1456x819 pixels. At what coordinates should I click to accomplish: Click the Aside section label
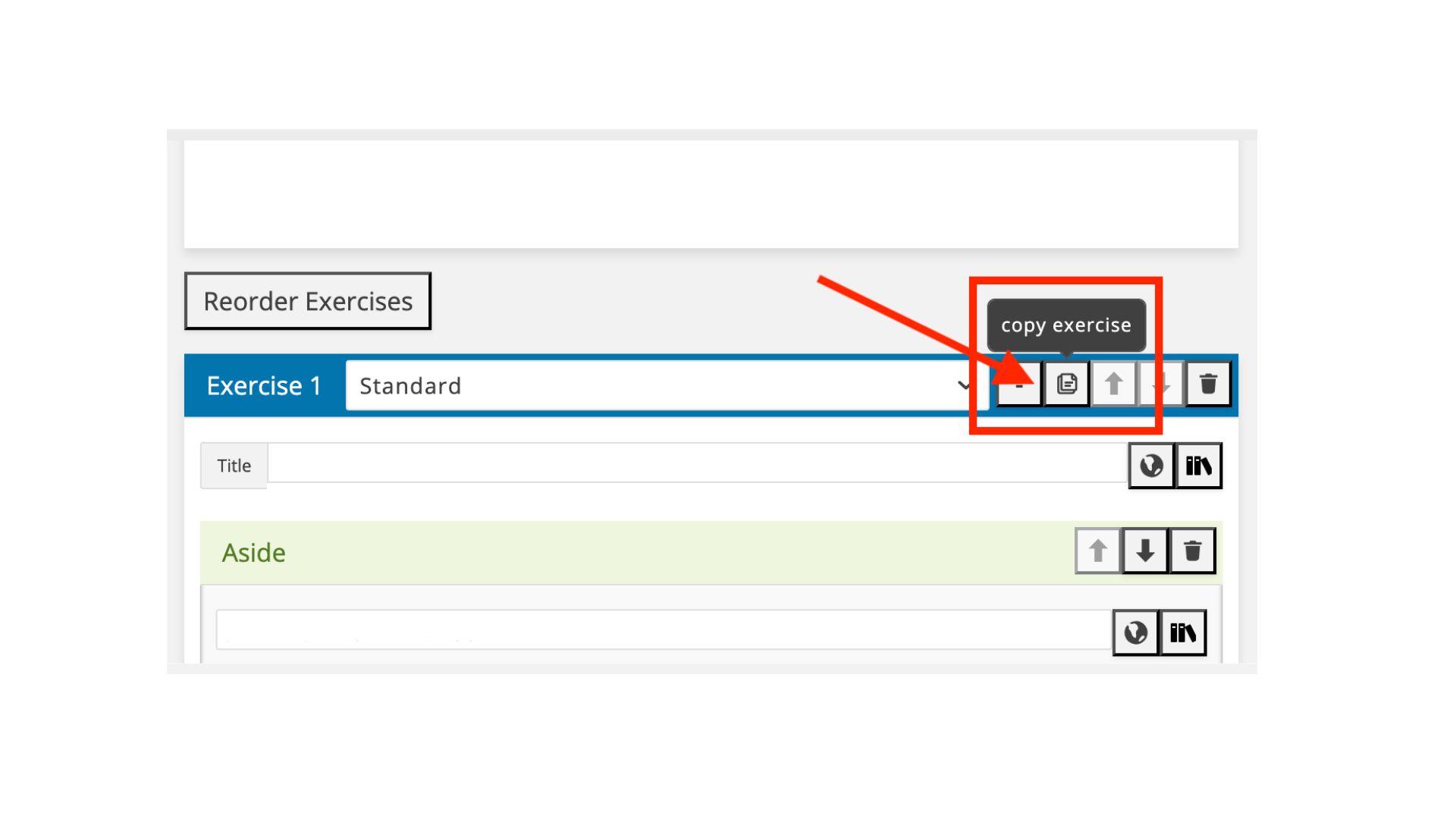point(253,552)
